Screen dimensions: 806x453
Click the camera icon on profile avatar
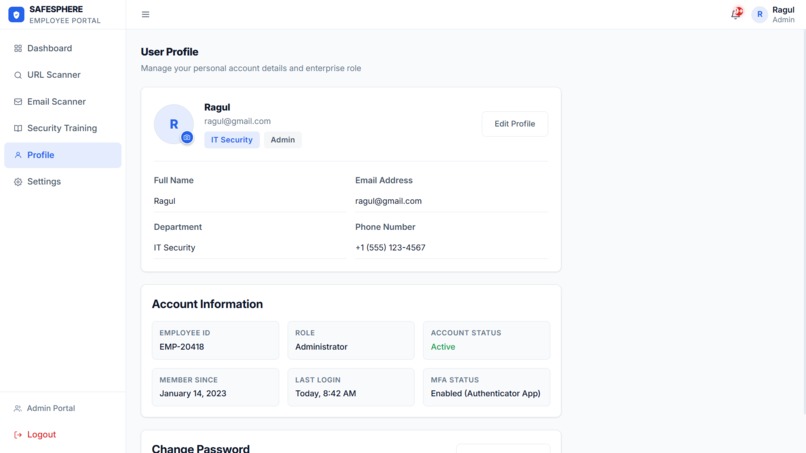(x=187, y=137)
